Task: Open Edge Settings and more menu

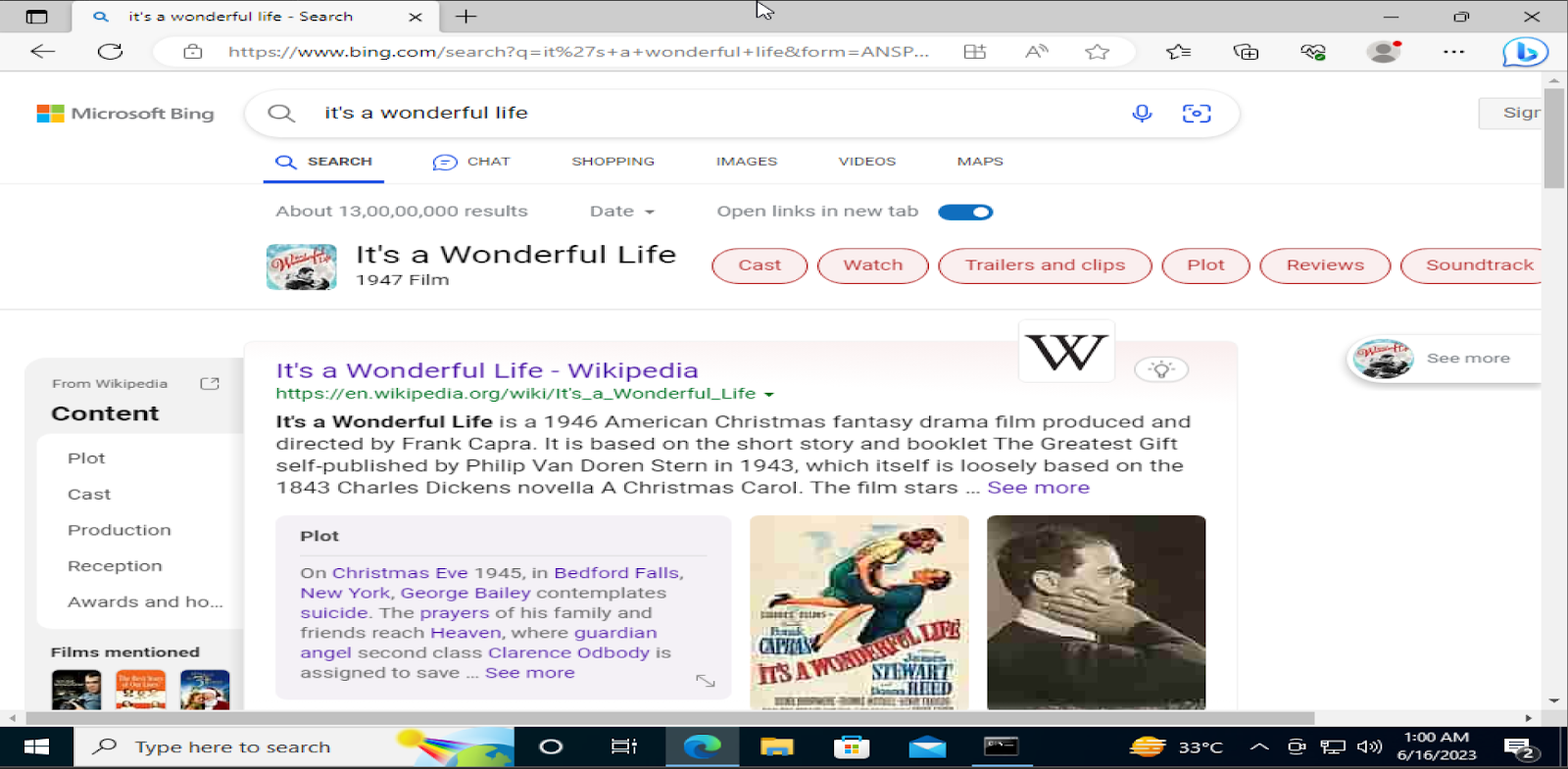Action: 1454,52
